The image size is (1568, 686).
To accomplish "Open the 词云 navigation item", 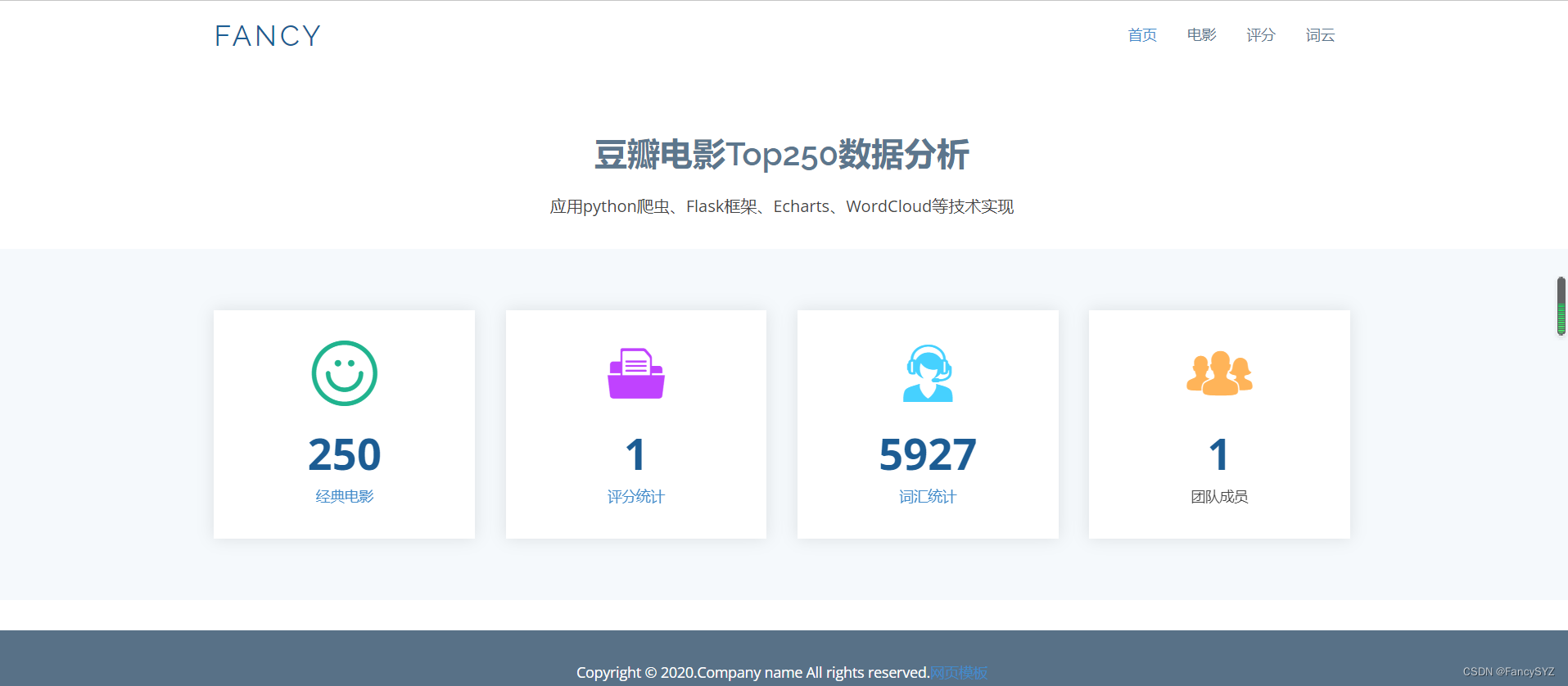I will (1320, 35).
